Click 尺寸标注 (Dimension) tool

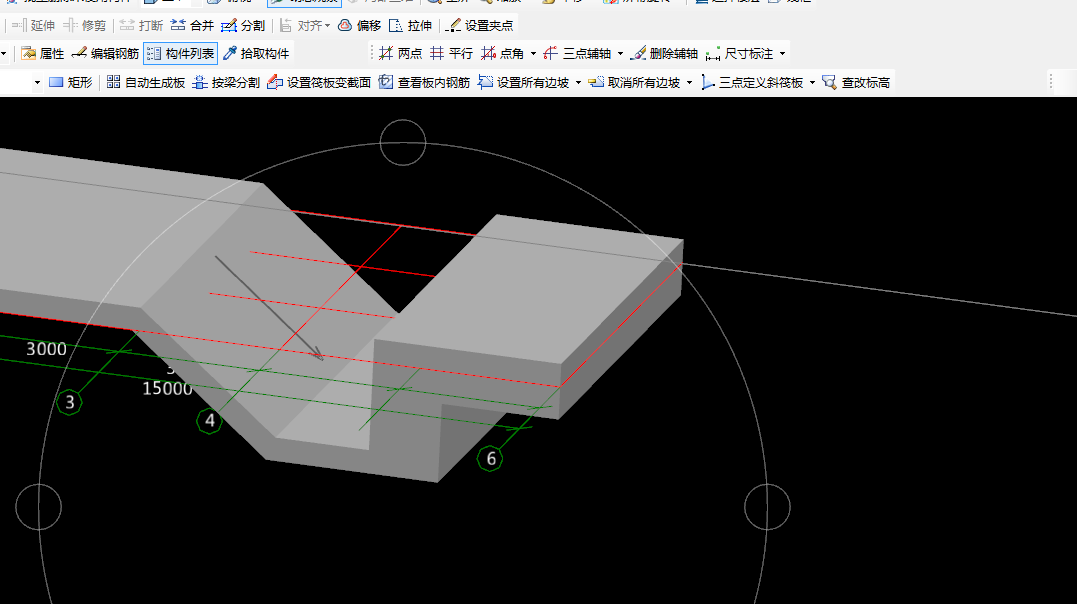740,54
